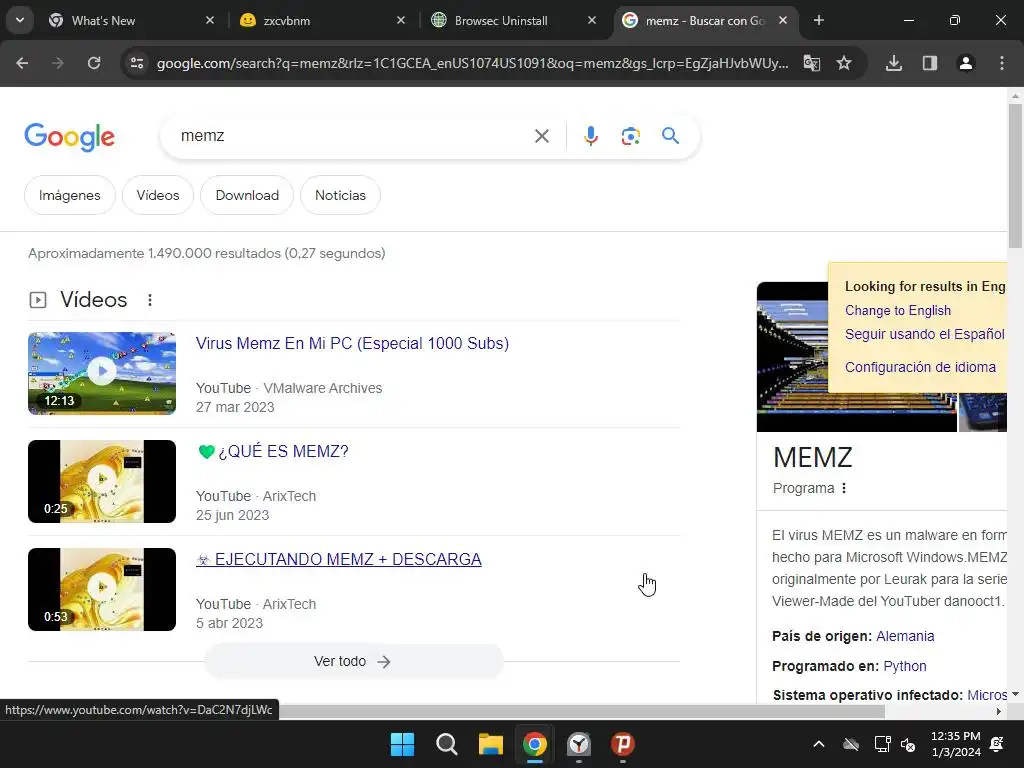Open a new browser tab
The height and width of the screenshot is (768, 1024).
pos(819,20)
